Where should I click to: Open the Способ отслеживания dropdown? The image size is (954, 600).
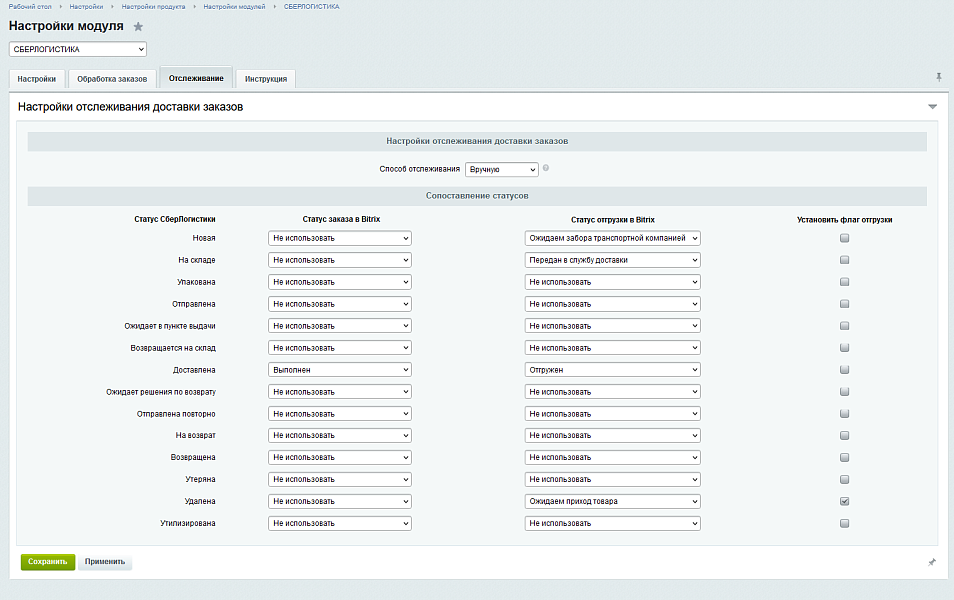[x=502, y=170]
